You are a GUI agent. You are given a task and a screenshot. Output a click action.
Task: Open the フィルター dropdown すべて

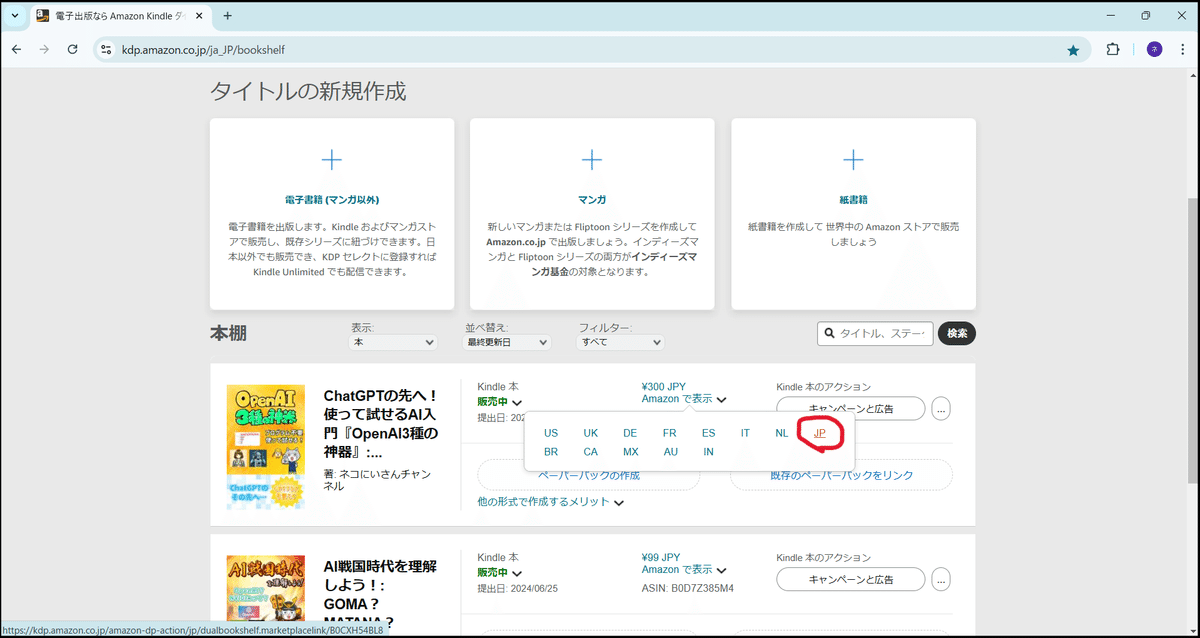(621, 342)
